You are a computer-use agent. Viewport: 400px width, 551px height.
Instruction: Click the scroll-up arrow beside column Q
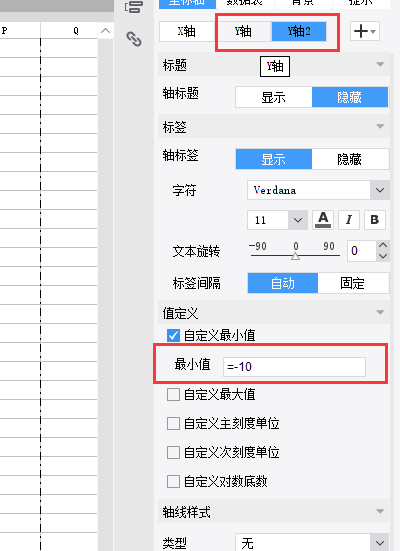[105, 31]
